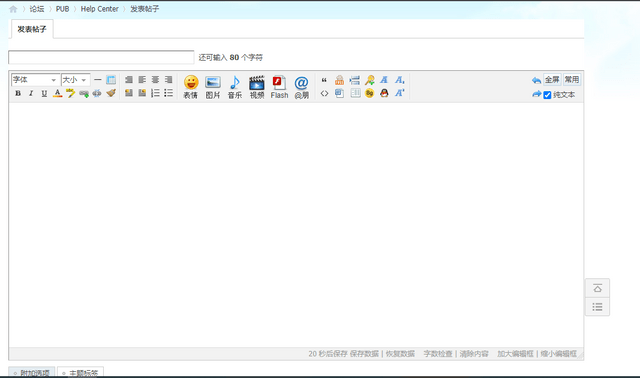
Task: Center align the text
Action: 156,80
